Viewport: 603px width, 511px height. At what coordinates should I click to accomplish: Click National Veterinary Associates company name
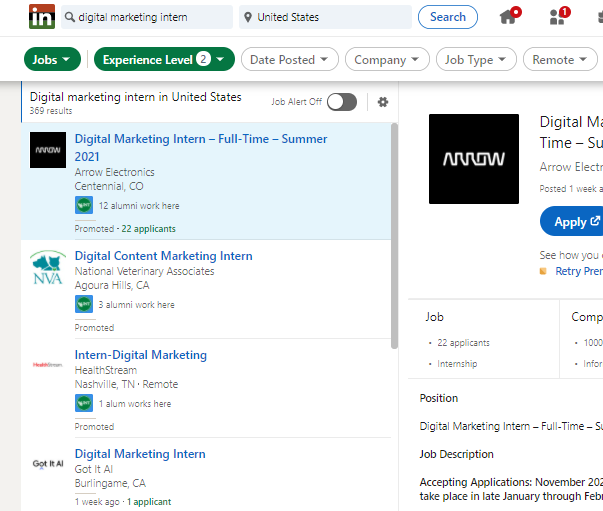[x=144, y=271]
